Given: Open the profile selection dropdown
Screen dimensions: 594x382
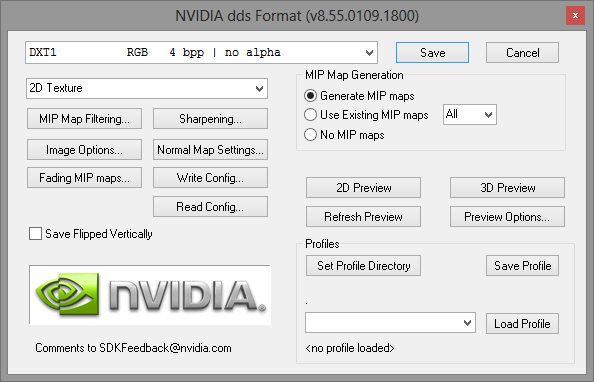Looking at the screenshot, I should (390, 323).
